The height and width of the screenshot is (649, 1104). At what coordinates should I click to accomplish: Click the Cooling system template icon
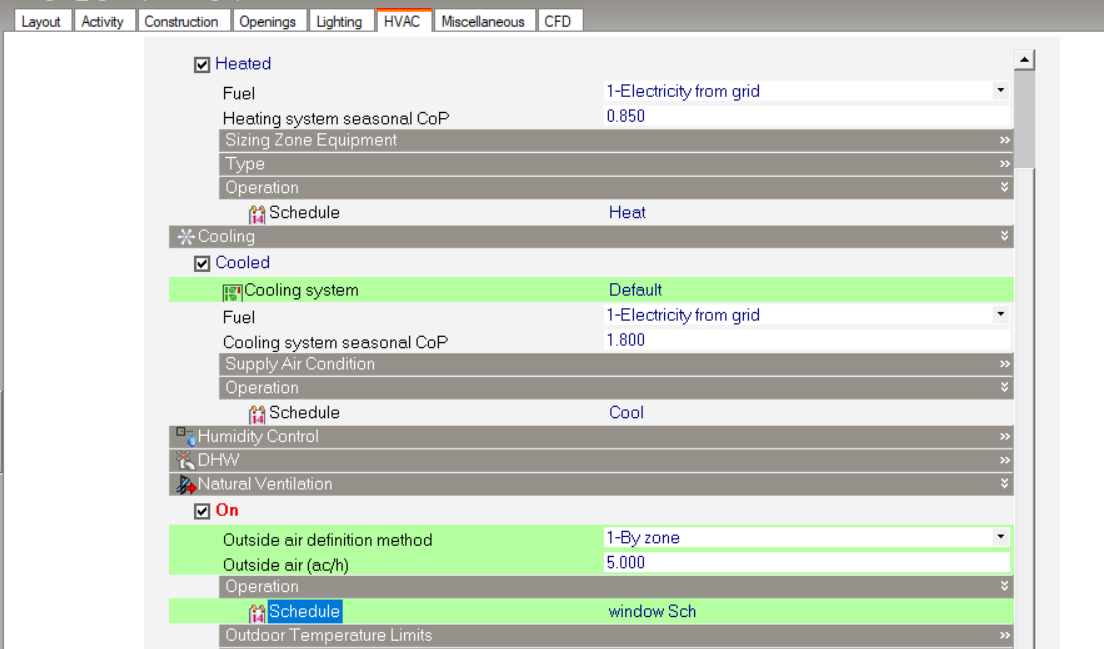232,291
